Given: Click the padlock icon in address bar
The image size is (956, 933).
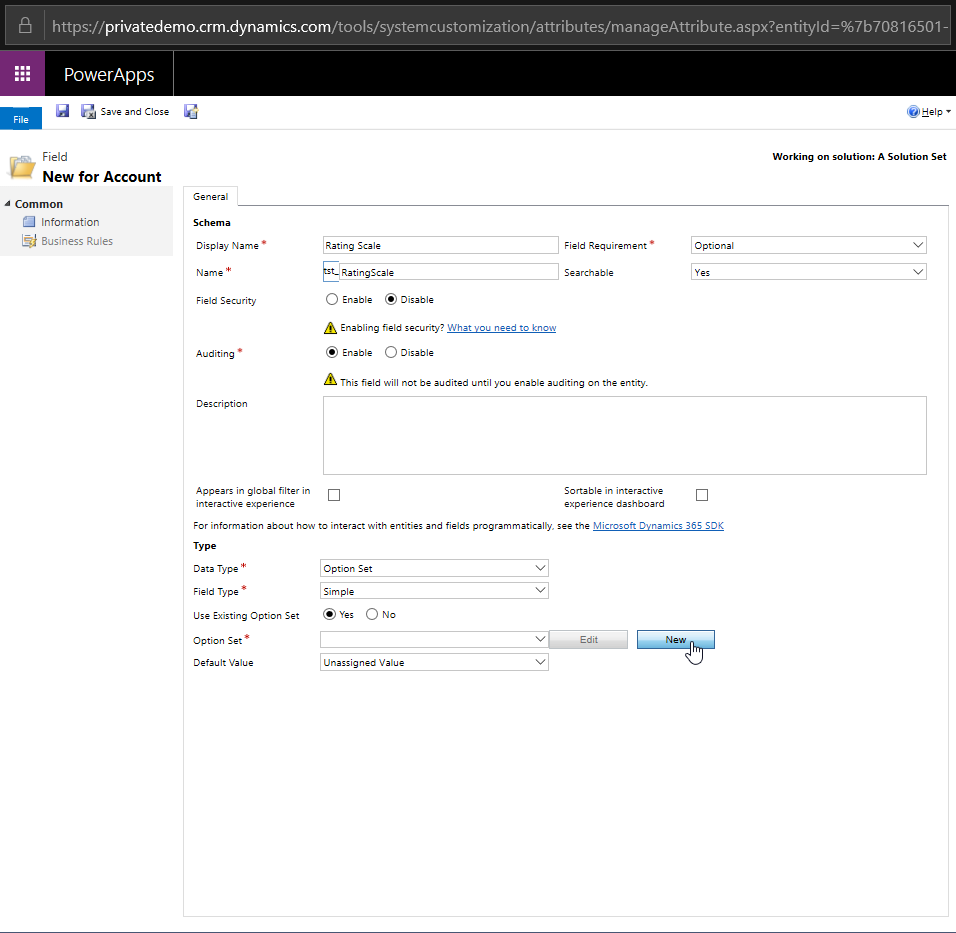Looking at the screenshot, I should pyautogui.click(x=26, y=25).
